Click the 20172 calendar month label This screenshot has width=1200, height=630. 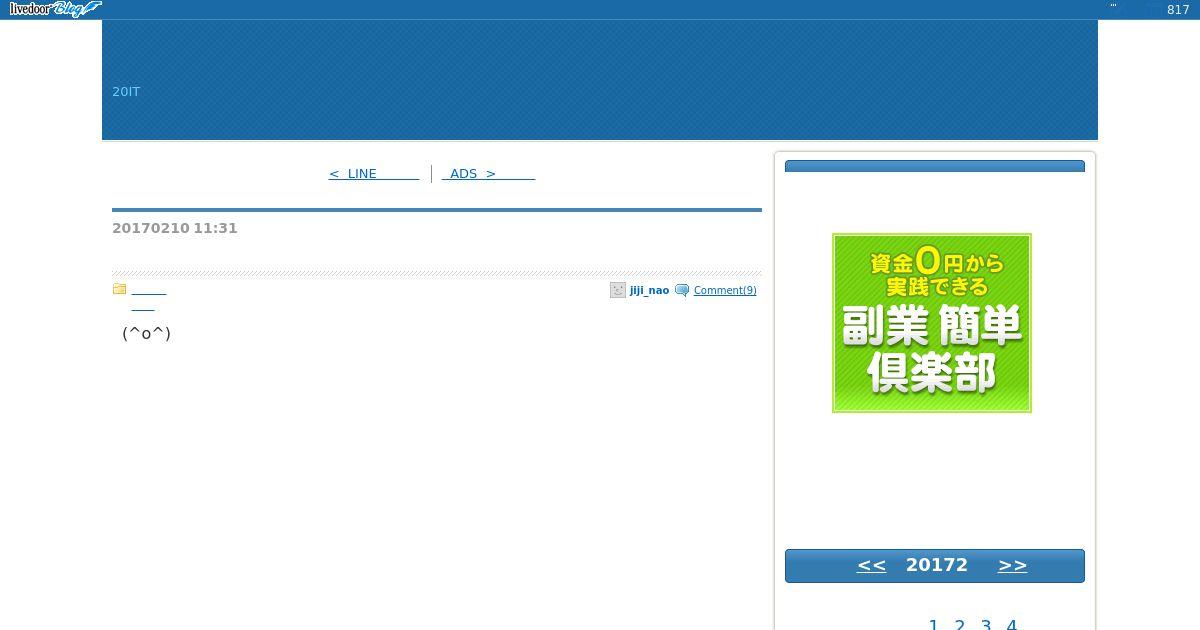[937, 565]
